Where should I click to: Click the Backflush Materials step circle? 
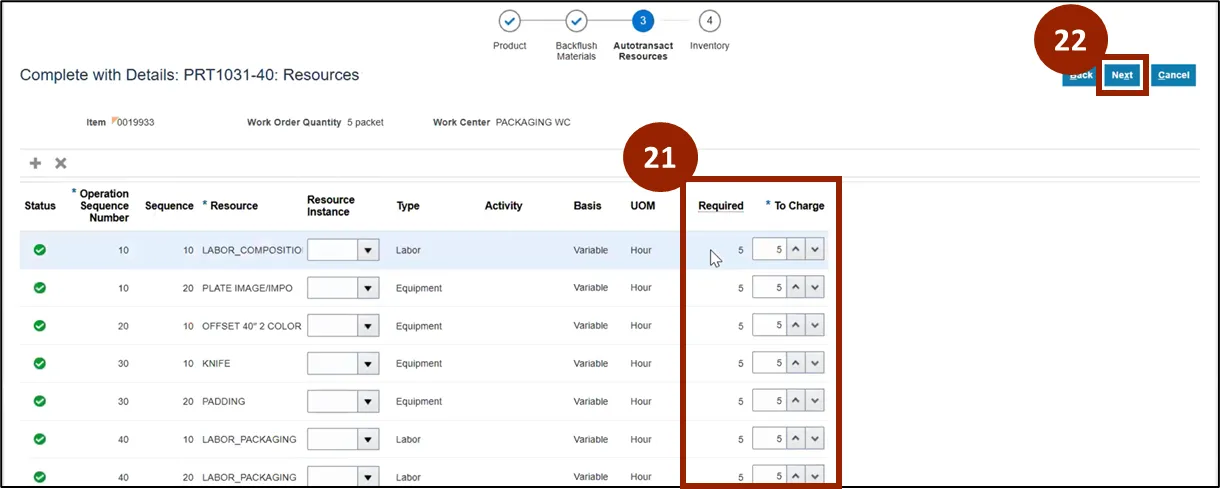576,21
